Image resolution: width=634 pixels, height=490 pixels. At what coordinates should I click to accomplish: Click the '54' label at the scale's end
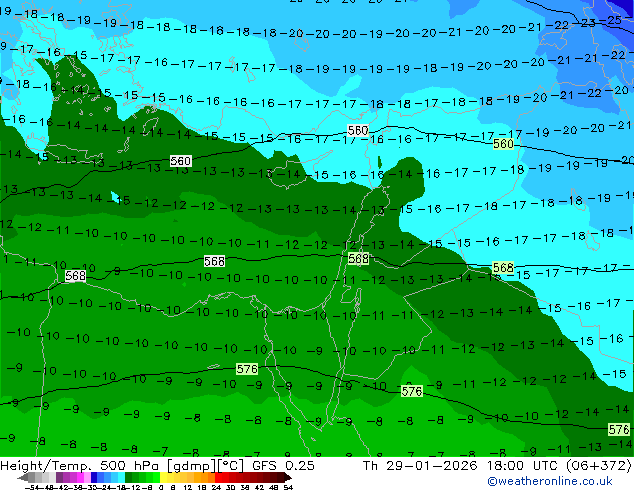coord(288,487)
